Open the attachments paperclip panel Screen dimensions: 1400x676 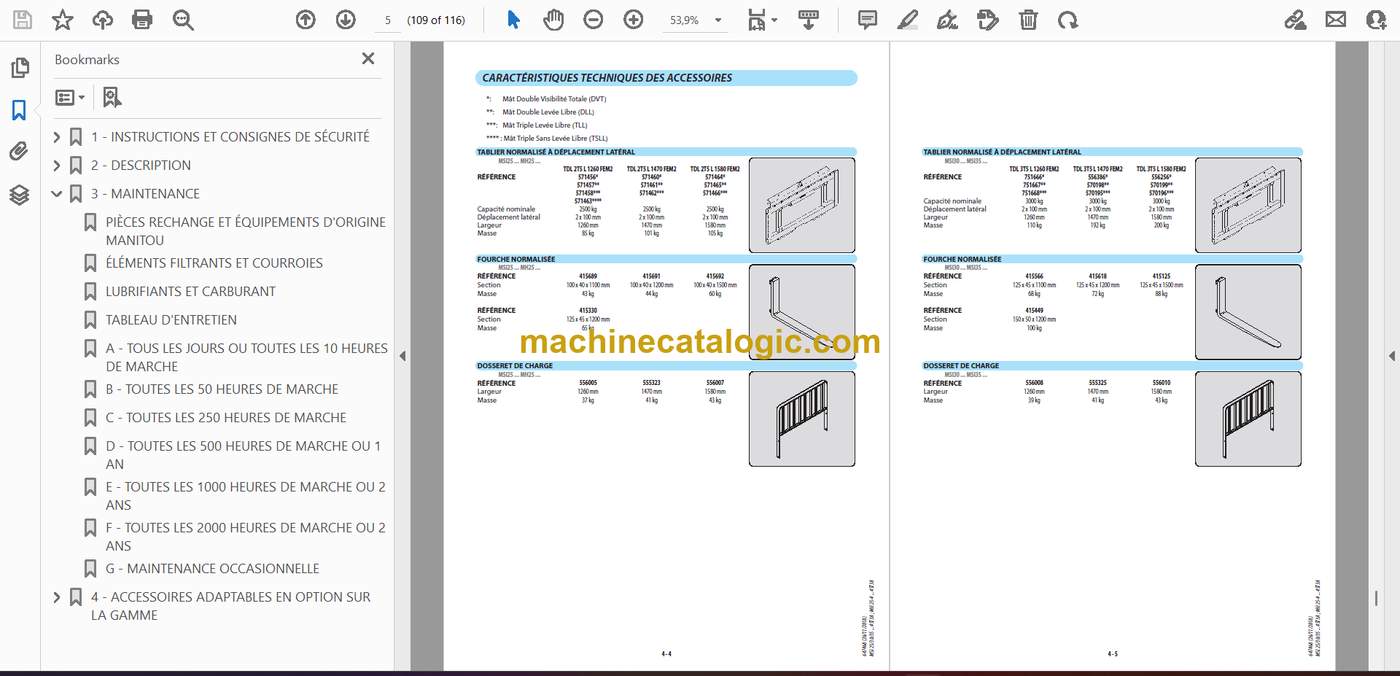click(19, 152)
